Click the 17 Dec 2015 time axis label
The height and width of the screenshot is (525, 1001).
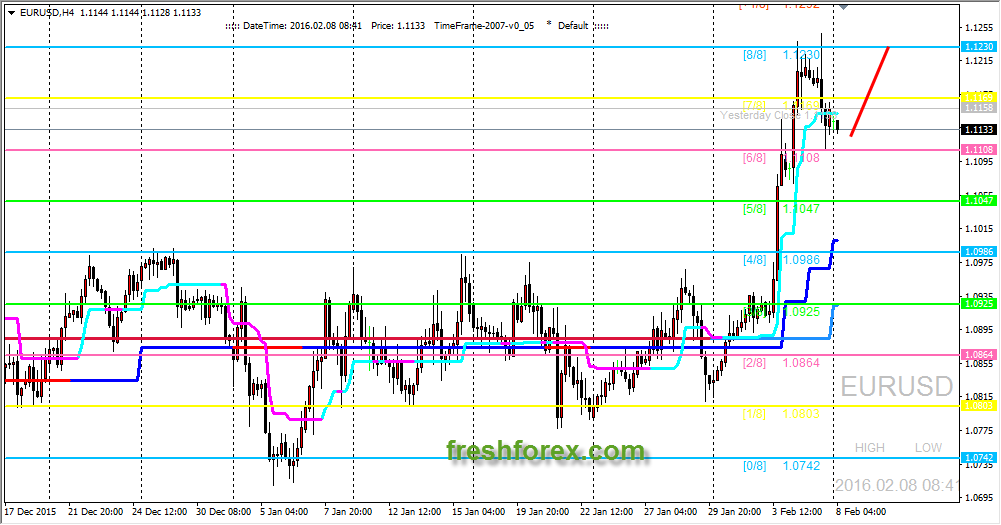click(31, 512)
